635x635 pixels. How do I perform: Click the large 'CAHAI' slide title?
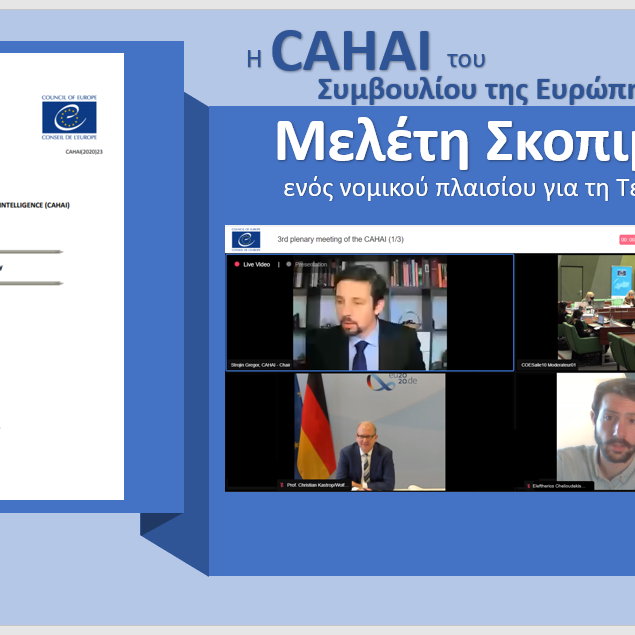(x=351, y=51)
